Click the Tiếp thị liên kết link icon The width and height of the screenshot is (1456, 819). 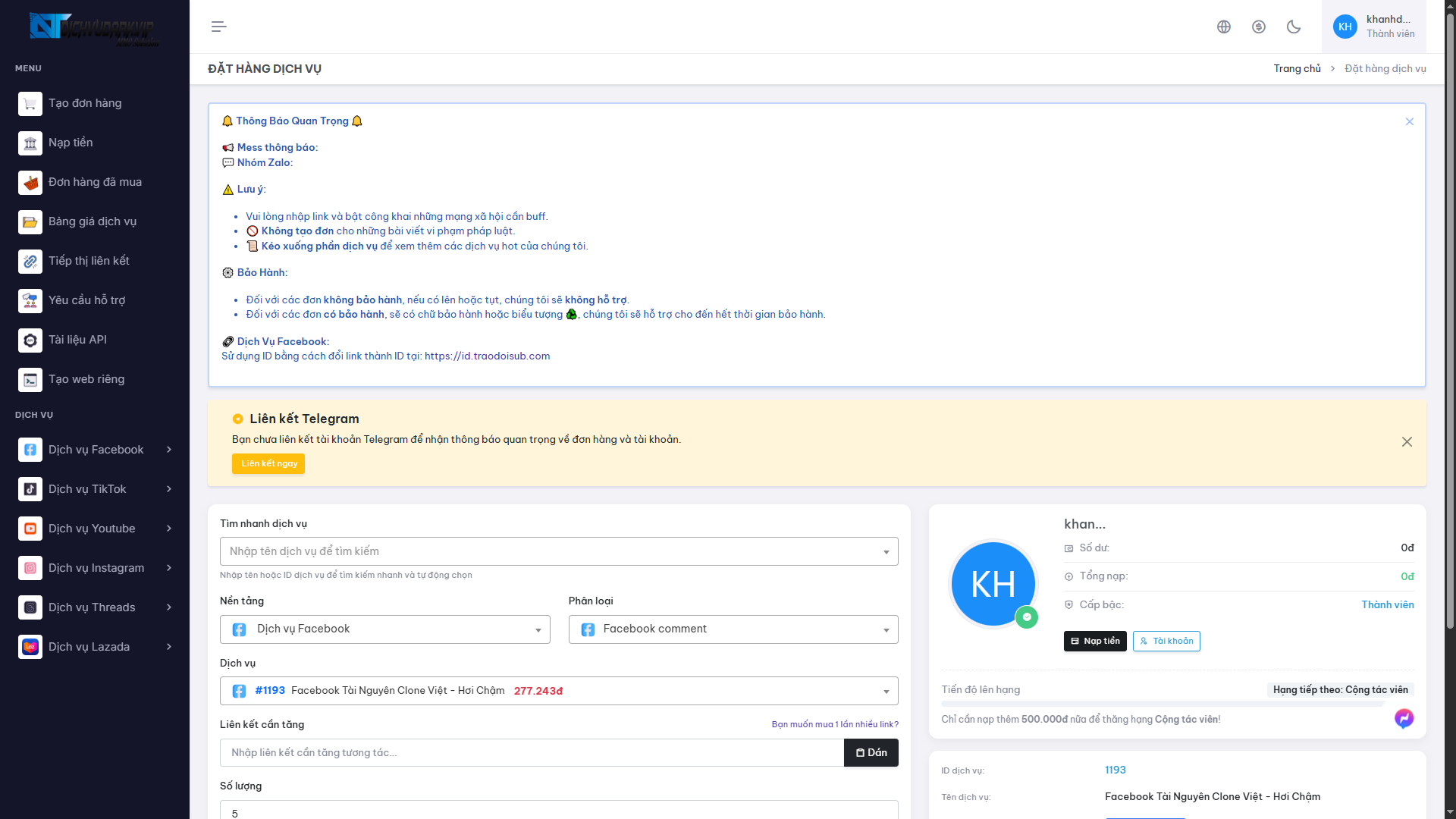coord(30,261)
